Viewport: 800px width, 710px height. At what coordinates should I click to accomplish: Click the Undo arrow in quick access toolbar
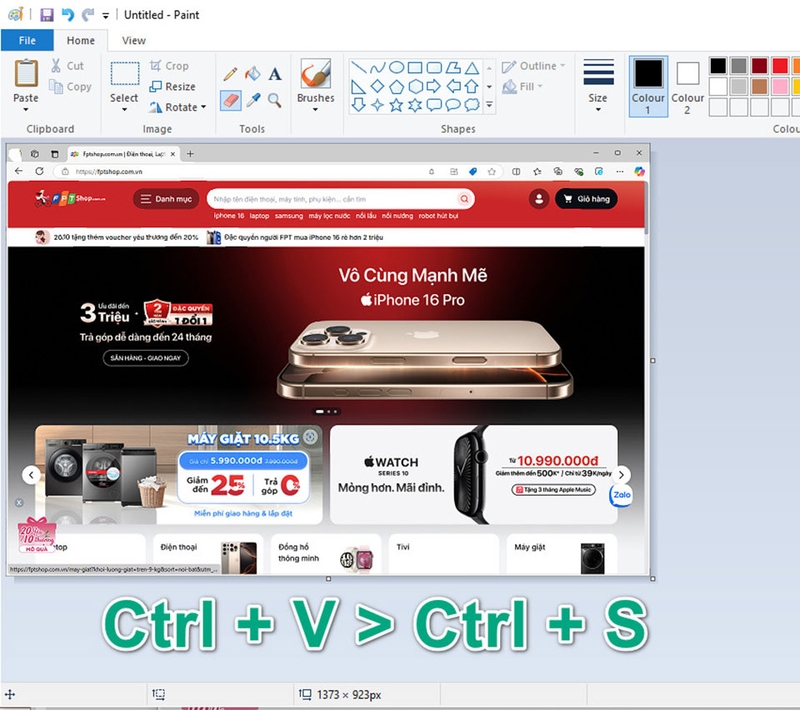click(68, 14)
